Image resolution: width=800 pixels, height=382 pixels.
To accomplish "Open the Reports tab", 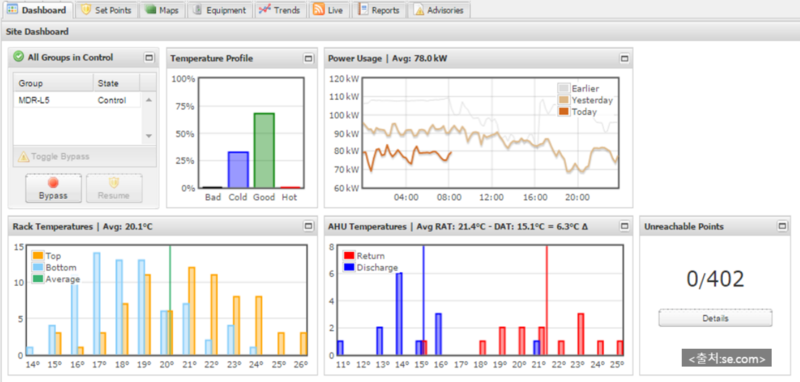I will [x=379, y=10].
